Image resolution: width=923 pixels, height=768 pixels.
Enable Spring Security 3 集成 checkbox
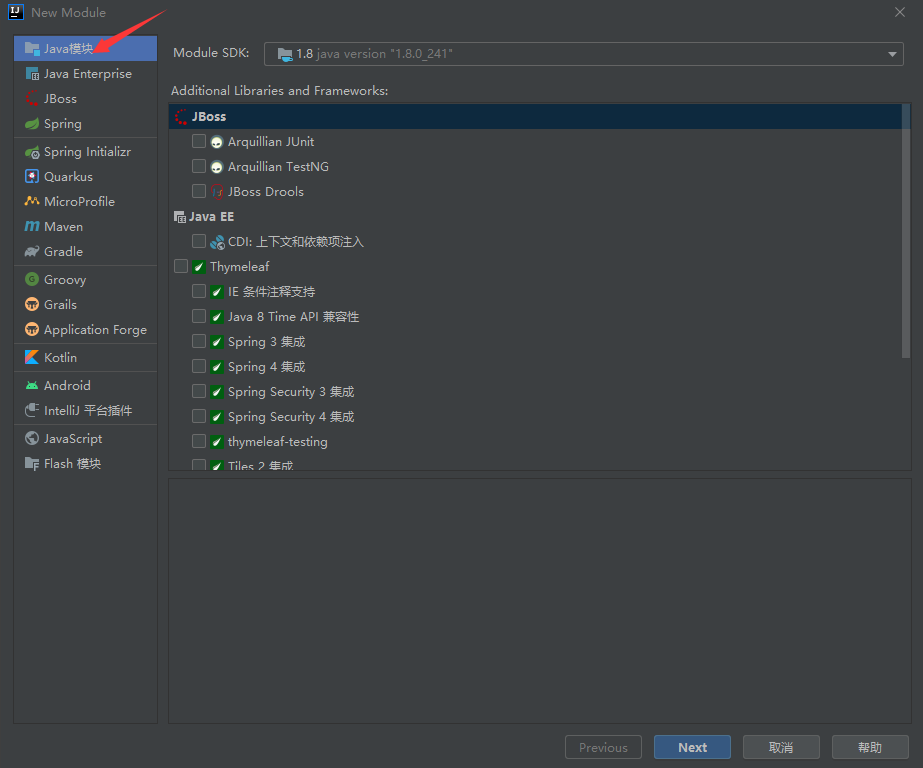coord(199,391)
